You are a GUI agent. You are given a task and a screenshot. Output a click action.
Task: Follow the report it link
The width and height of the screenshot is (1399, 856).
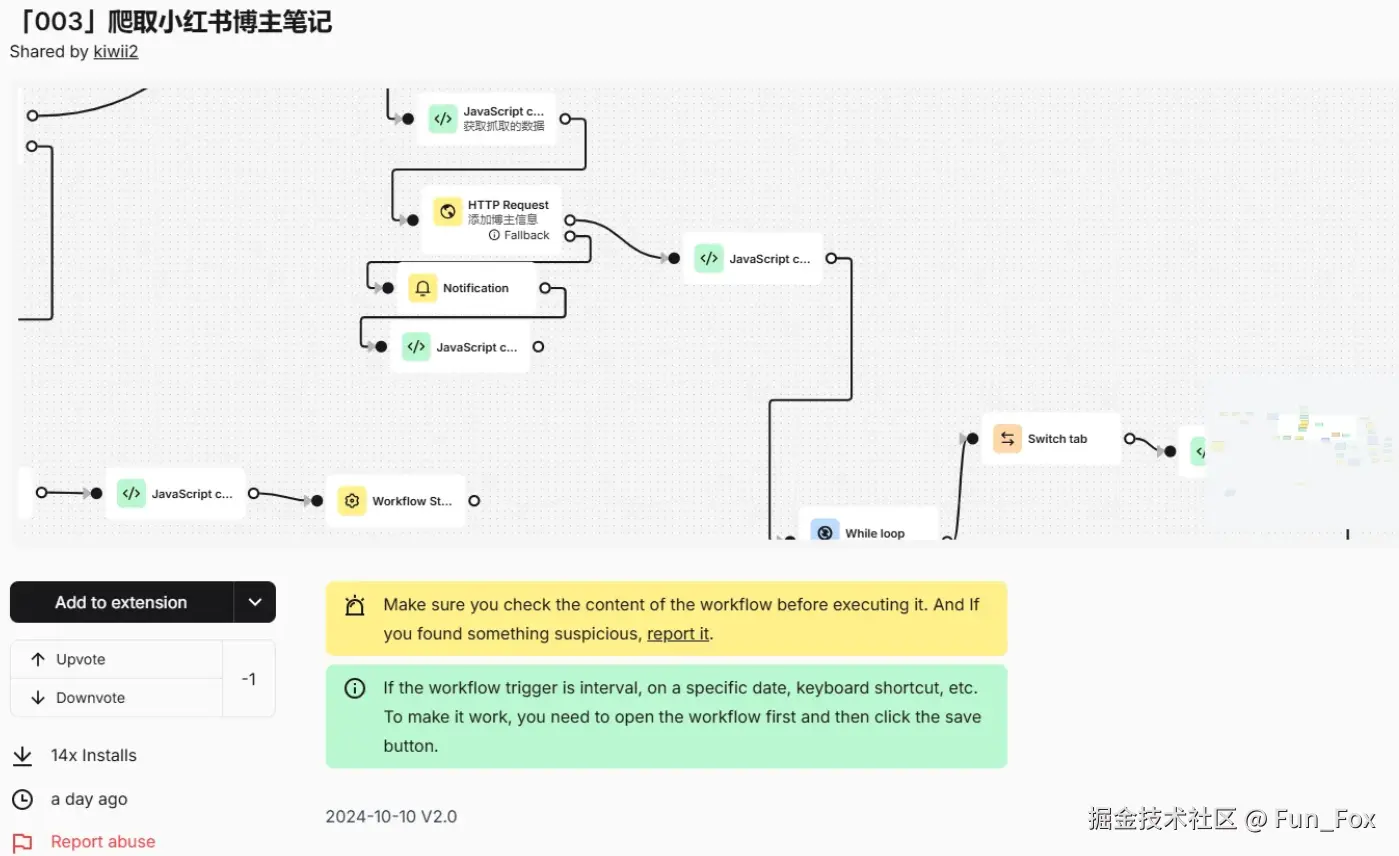pos(678,633)
